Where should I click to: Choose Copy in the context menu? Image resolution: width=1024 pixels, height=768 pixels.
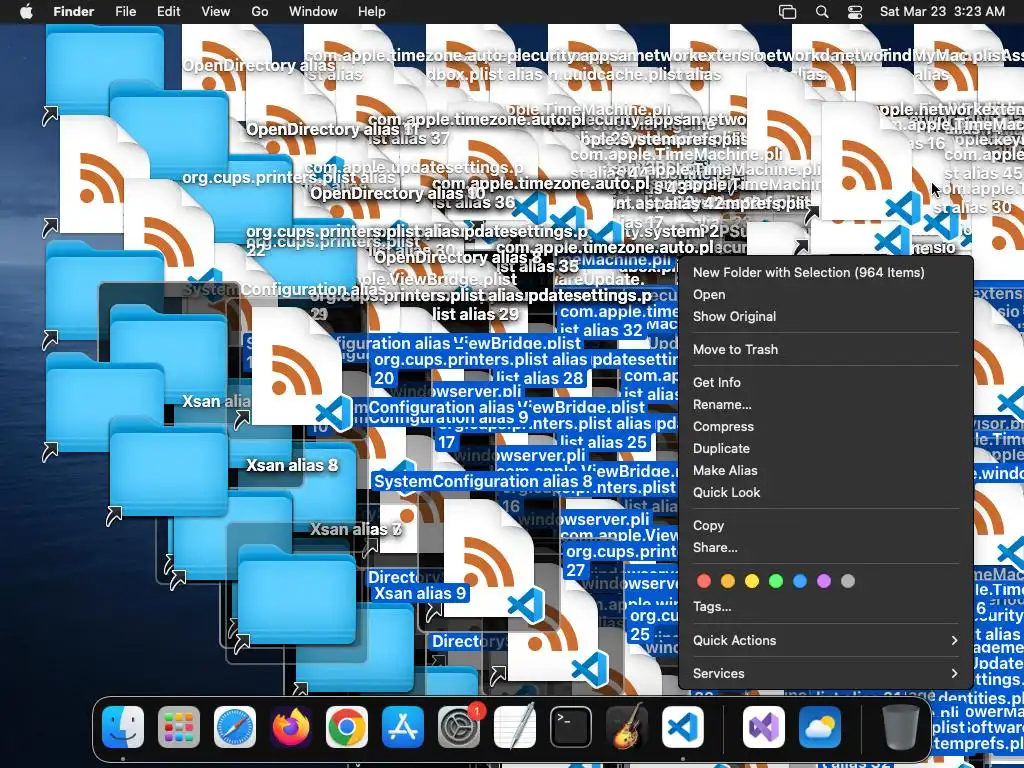click(x=826, y=526)
